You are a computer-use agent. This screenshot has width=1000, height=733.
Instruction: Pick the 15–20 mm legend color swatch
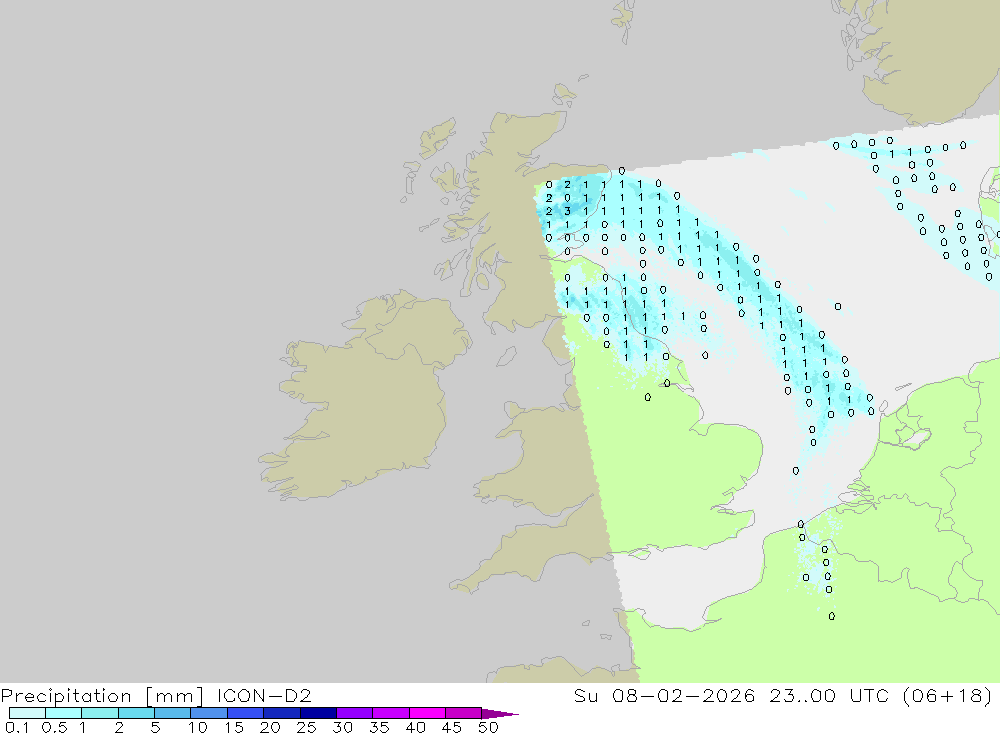[x=246, y=713]
